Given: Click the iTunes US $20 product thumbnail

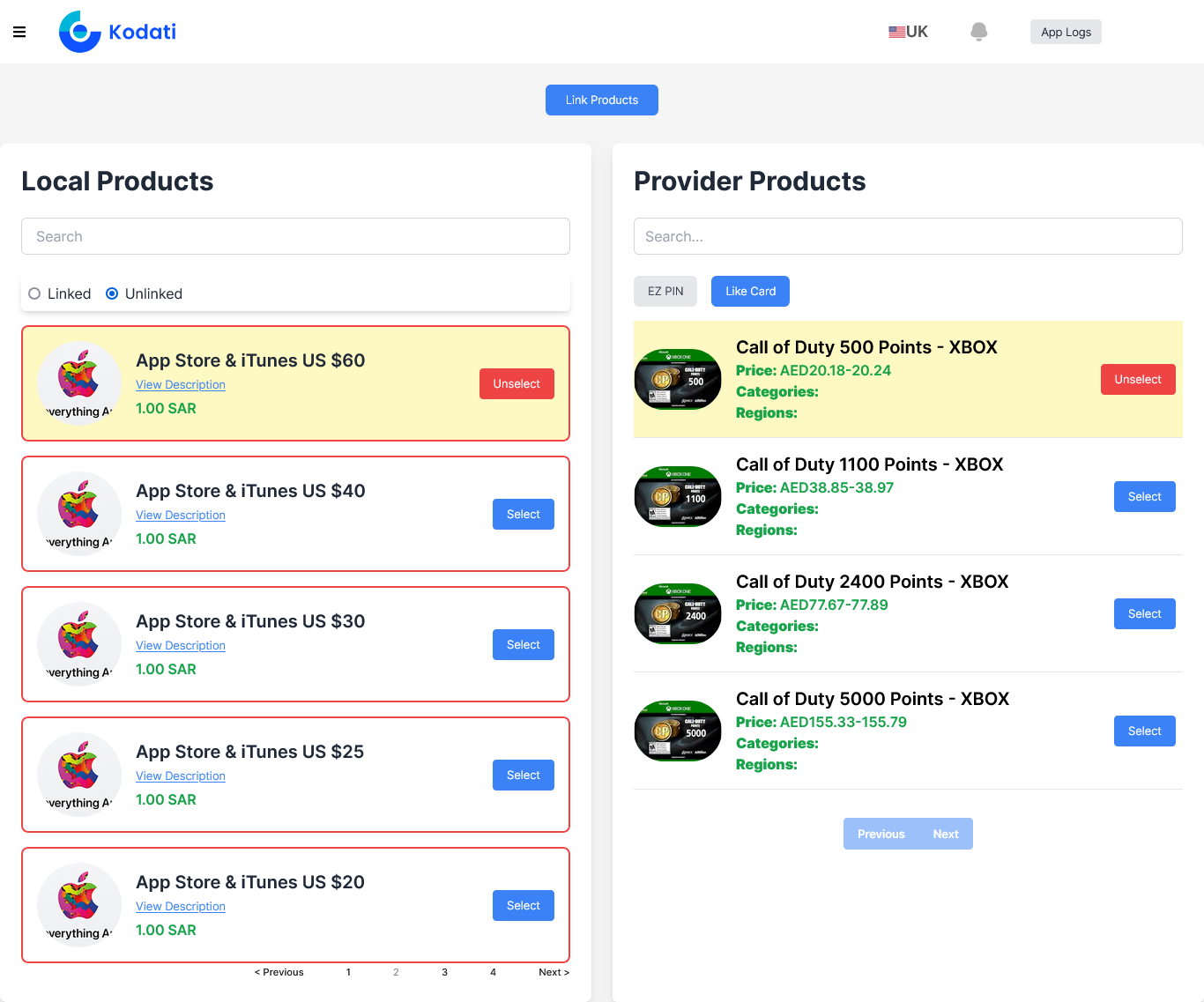Looking at the screenshot, I should [79, 905].
